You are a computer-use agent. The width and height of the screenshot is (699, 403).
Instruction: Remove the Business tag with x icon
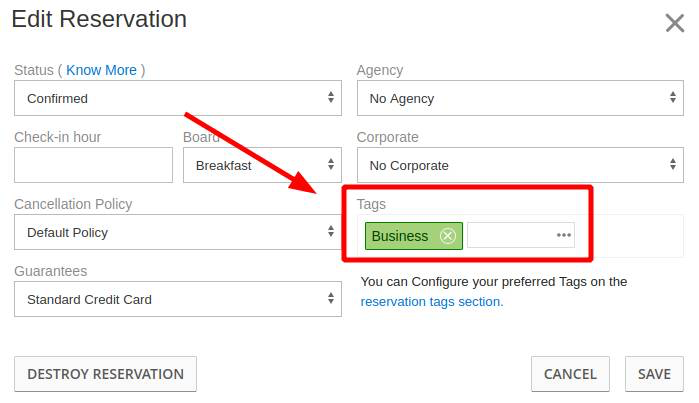pos(448,236)
